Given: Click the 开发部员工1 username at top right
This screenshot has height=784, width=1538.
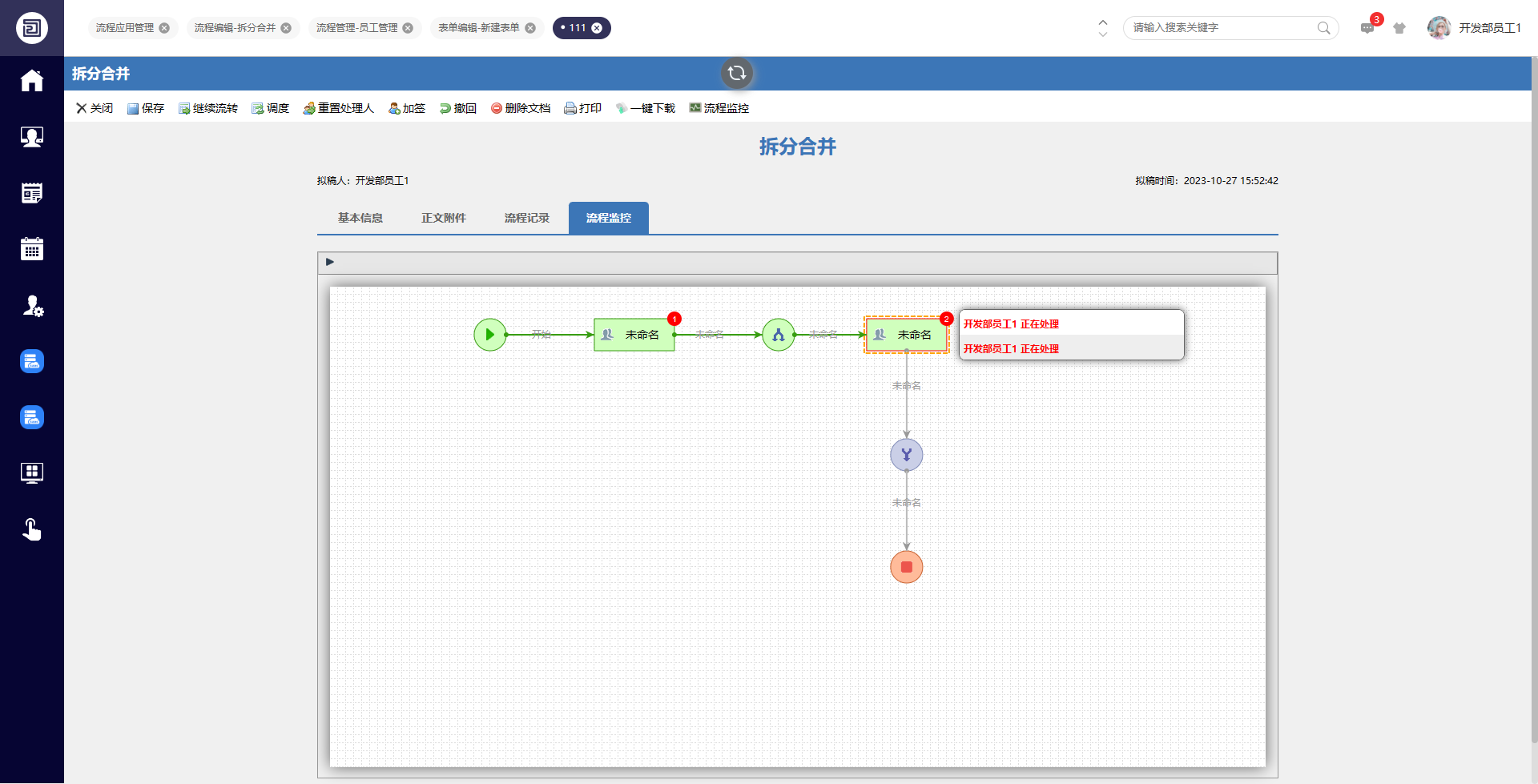Looking at the screenshot, I should pyautogui.click(x=1490, y=28).
